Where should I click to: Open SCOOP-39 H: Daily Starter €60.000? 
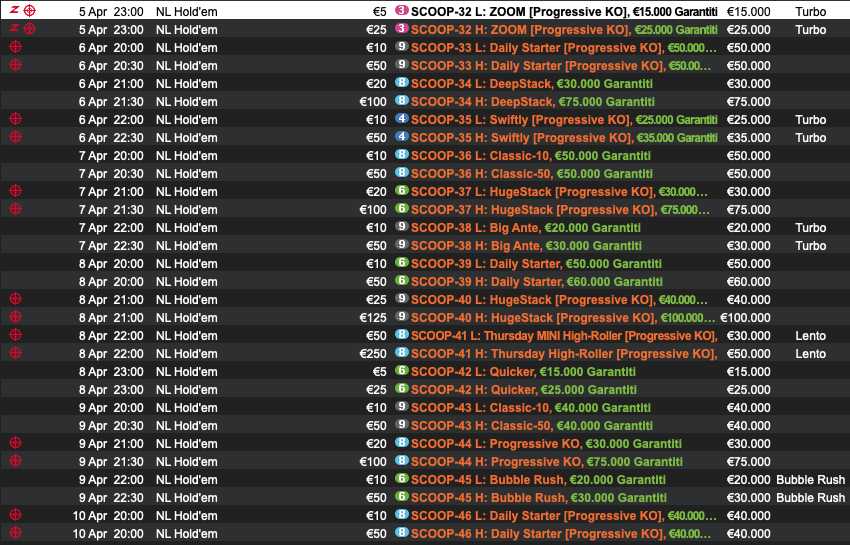[537, 282]
